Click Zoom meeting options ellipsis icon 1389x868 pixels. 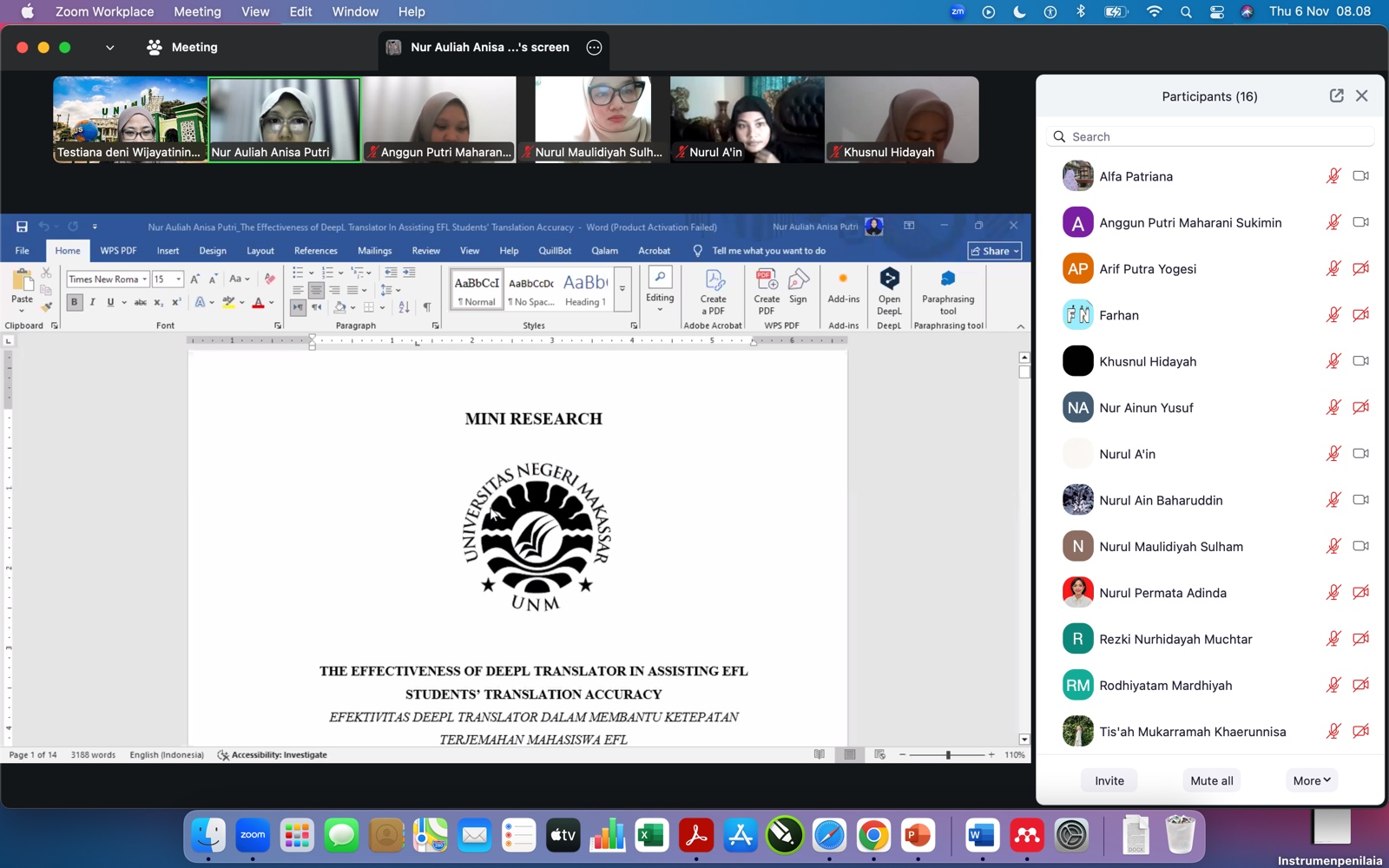point(594,48)
